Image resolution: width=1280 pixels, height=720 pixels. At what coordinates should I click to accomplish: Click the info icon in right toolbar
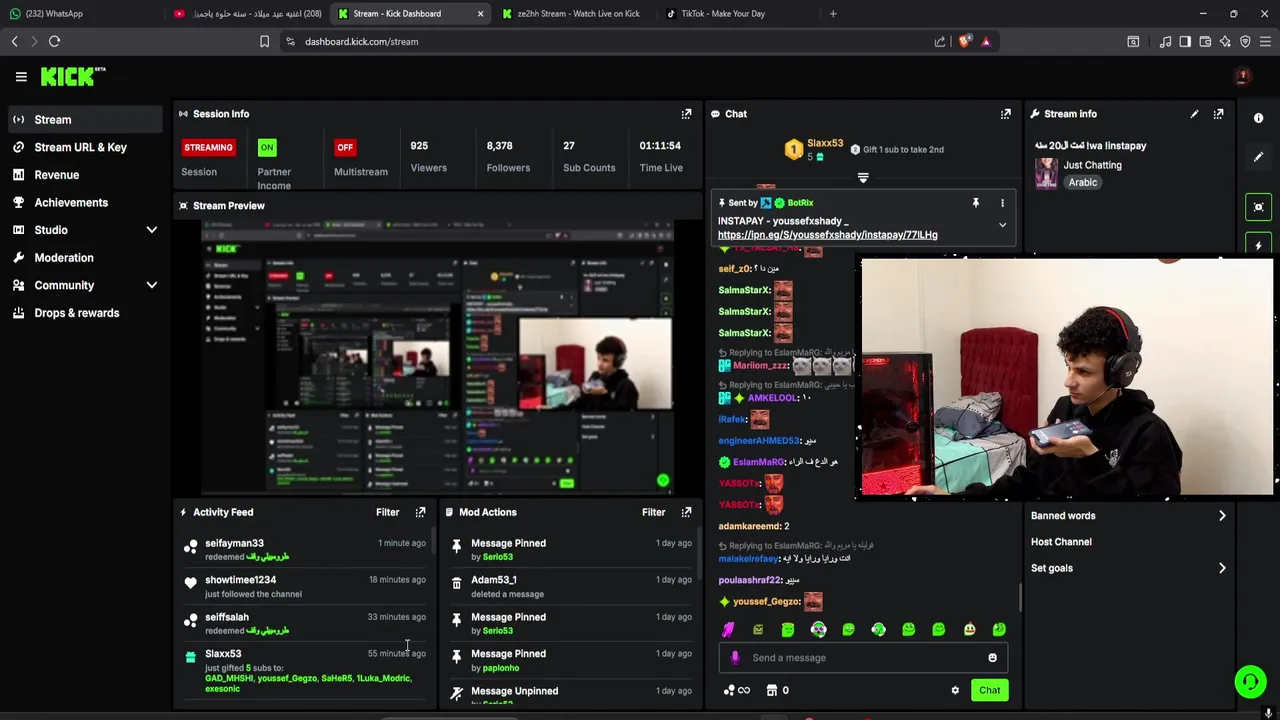[1258, 118]
